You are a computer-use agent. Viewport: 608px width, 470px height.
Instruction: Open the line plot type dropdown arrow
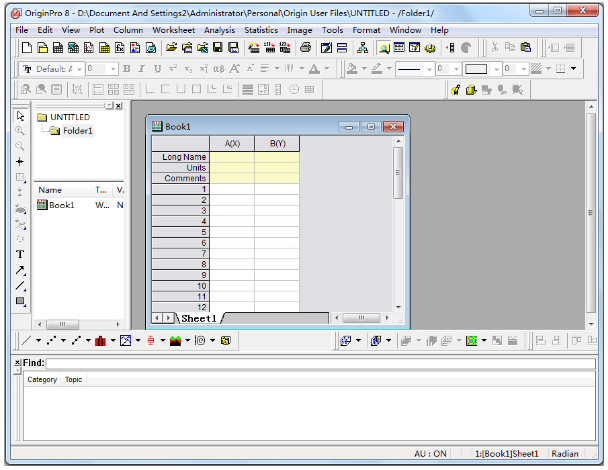38,341
